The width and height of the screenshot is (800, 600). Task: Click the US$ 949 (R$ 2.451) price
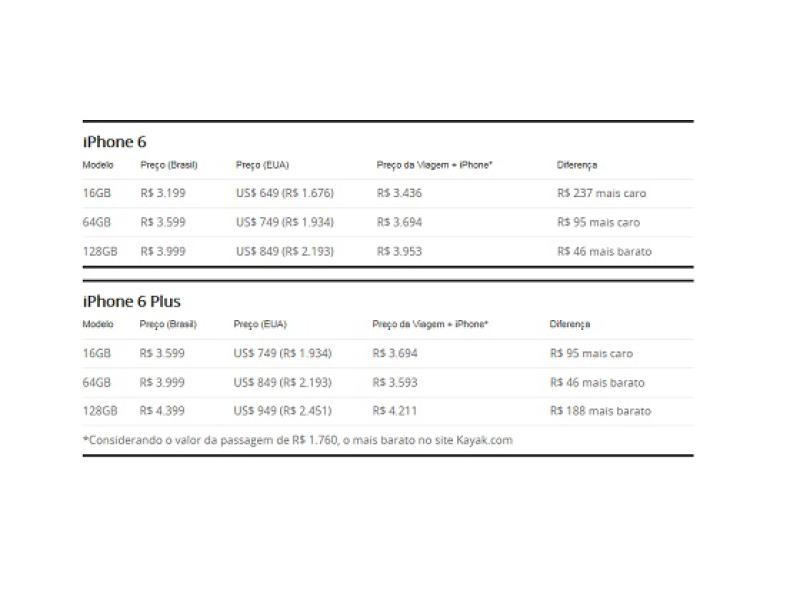tap(282, 411)
